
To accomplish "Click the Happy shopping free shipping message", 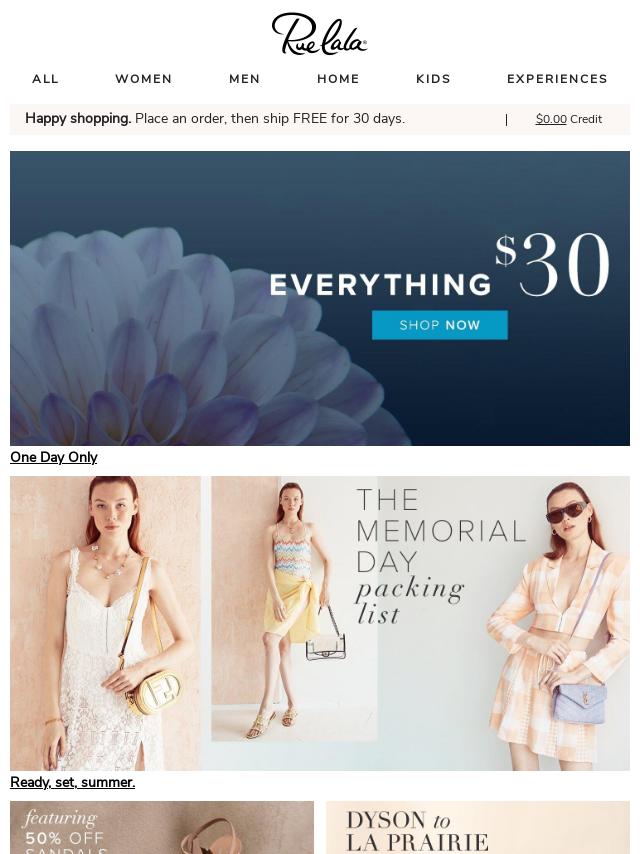I will click(x=215, y=119).
